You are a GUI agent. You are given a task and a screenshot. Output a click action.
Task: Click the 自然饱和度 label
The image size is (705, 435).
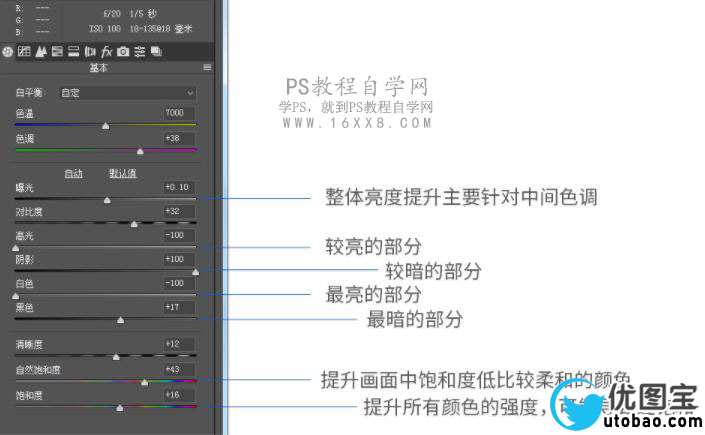[38, 370]
